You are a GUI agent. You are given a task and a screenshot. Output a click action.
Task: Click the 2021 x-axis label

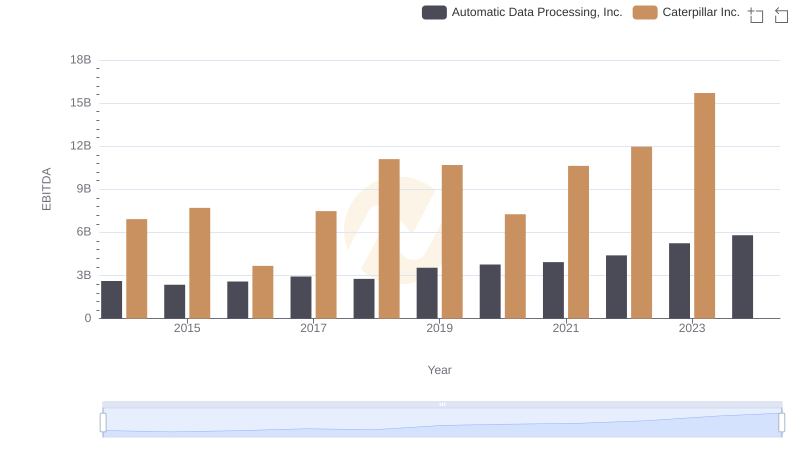click(x=566, y=328)
